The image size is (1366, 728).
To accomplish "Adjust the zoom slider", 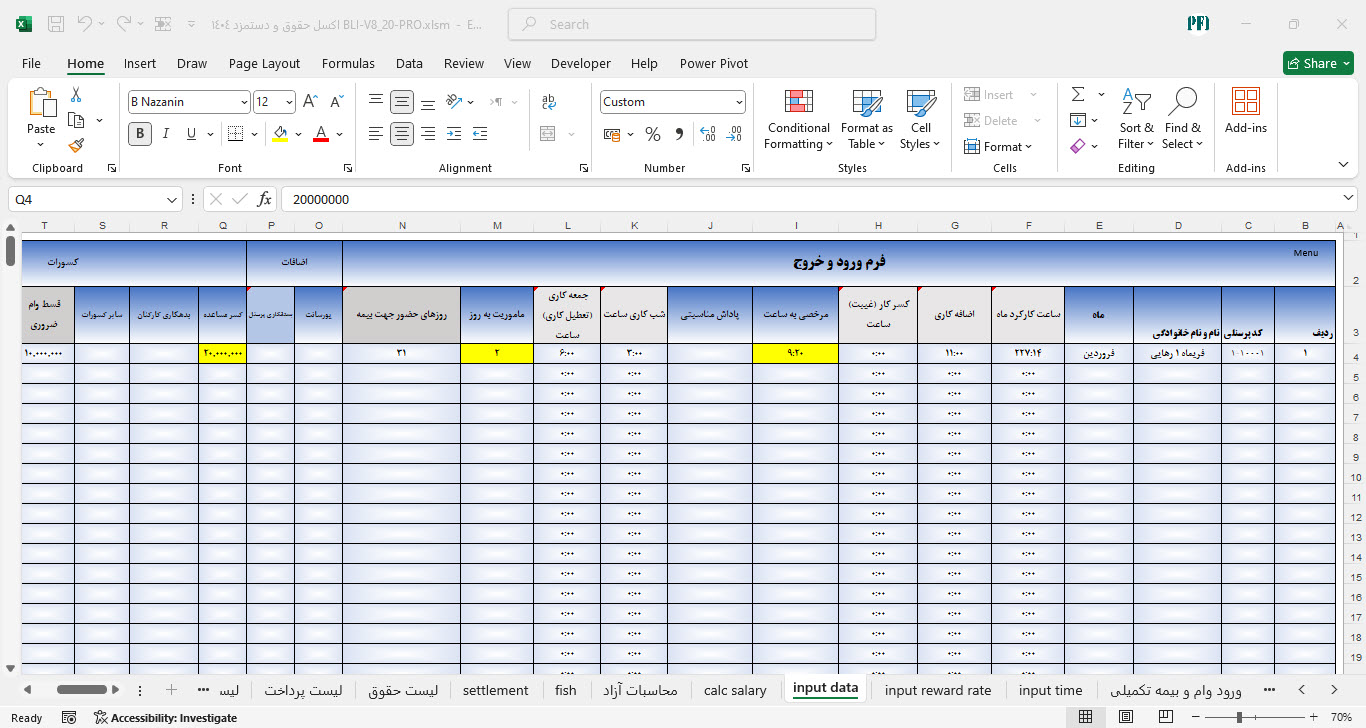I will click(x=1239, y=717).
